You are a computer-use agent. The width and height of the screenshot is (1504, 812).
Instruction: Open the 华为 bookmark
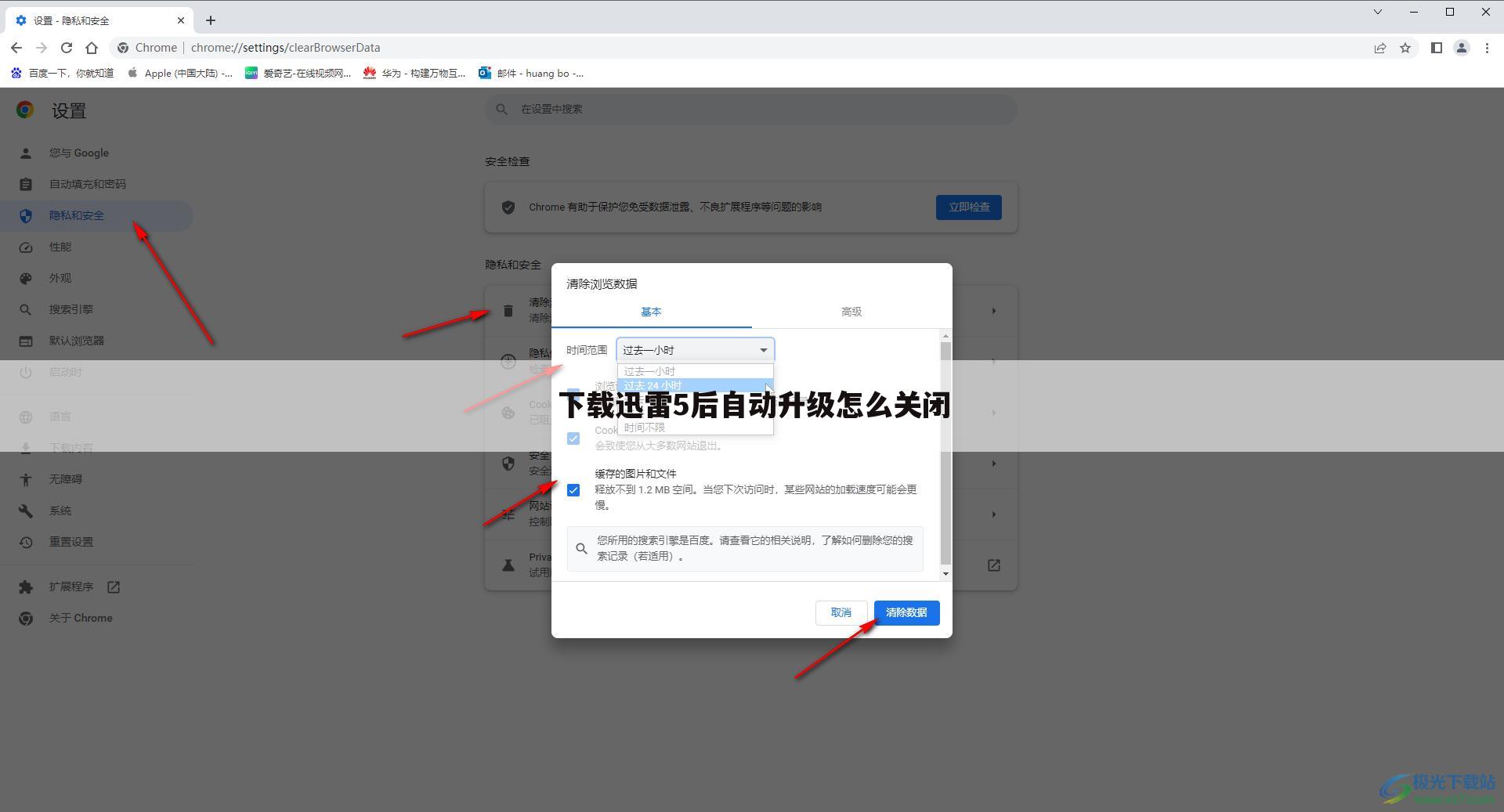[x=414, y=73]
